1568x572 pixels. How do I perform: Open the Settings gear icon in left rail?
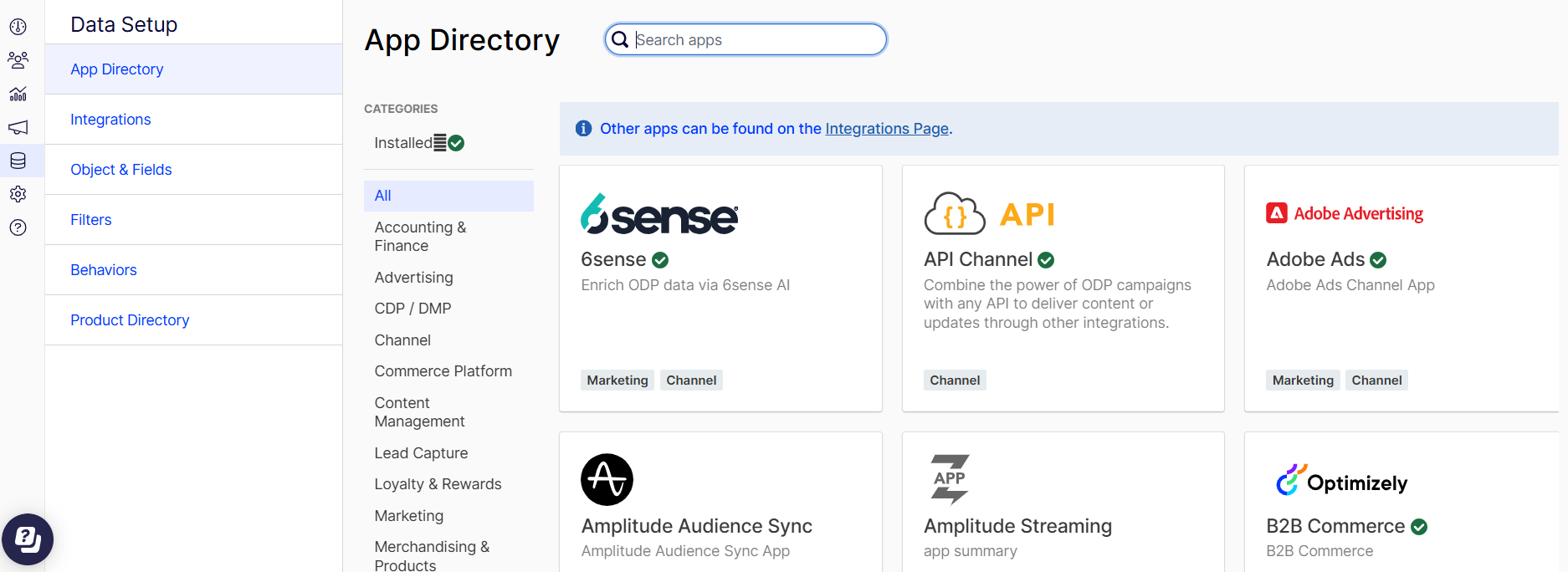pyautogui.click(x=18, y=194)
